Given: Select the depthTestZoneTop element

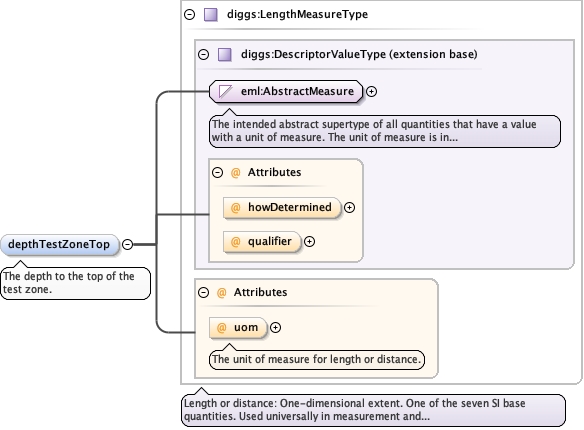Looking at the screenshot, I should [60, 245].
